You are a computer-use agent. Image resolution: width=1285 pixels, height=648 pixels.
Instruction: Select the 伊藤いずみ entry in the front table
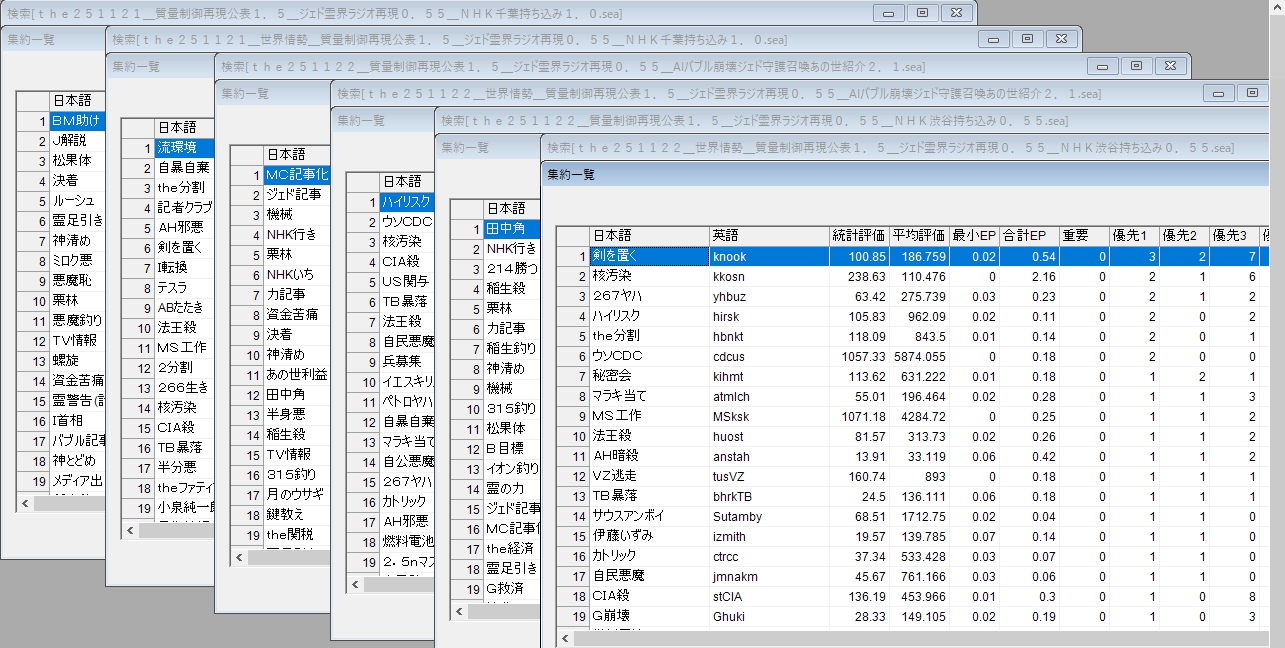point(648,536)
